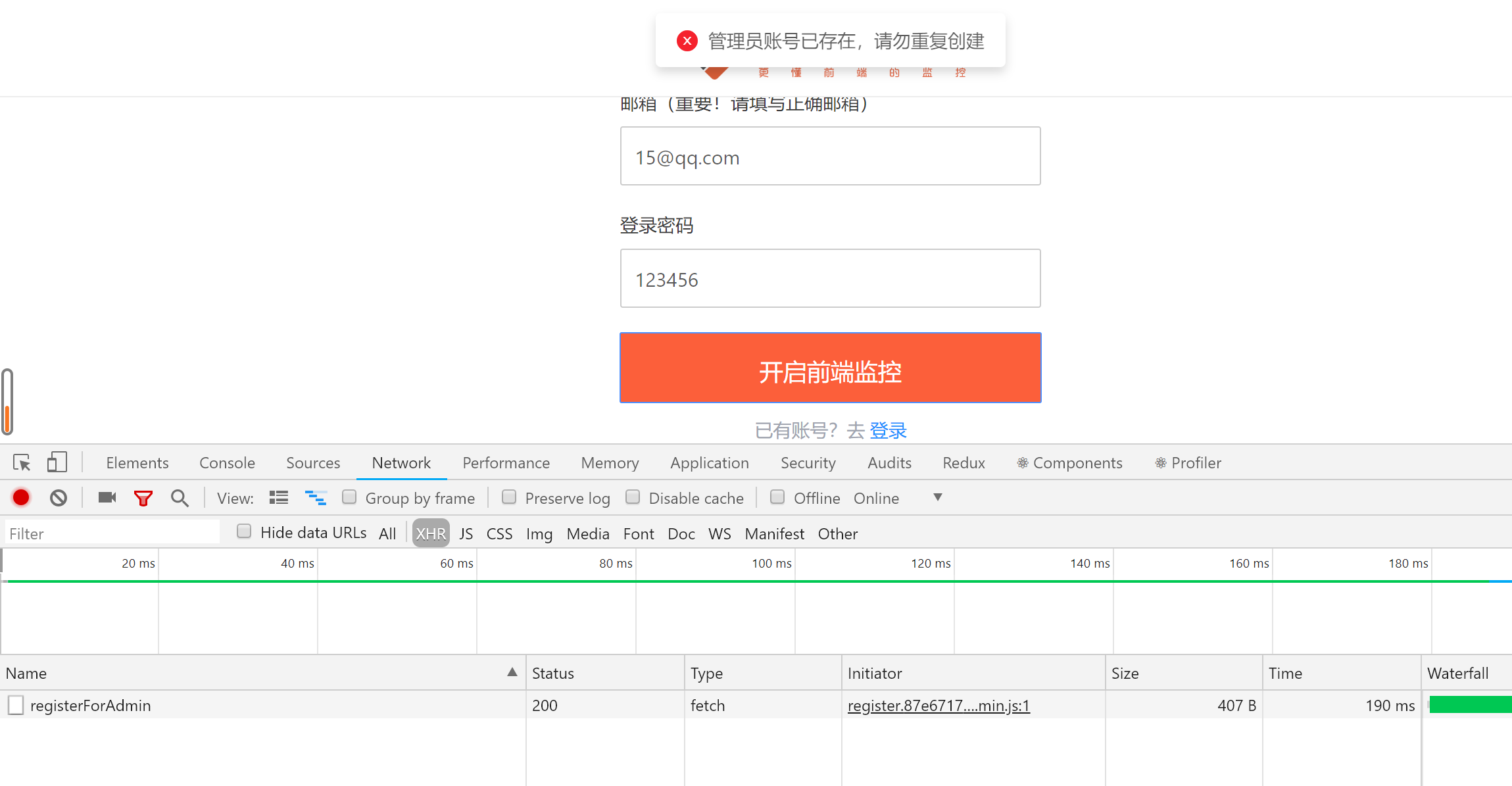Image resolution: width=1512 pixels, height=786 pixels.
Task: Click the capture screenshots camera icon
Action: pyautogui.click(x=107, y=498)
